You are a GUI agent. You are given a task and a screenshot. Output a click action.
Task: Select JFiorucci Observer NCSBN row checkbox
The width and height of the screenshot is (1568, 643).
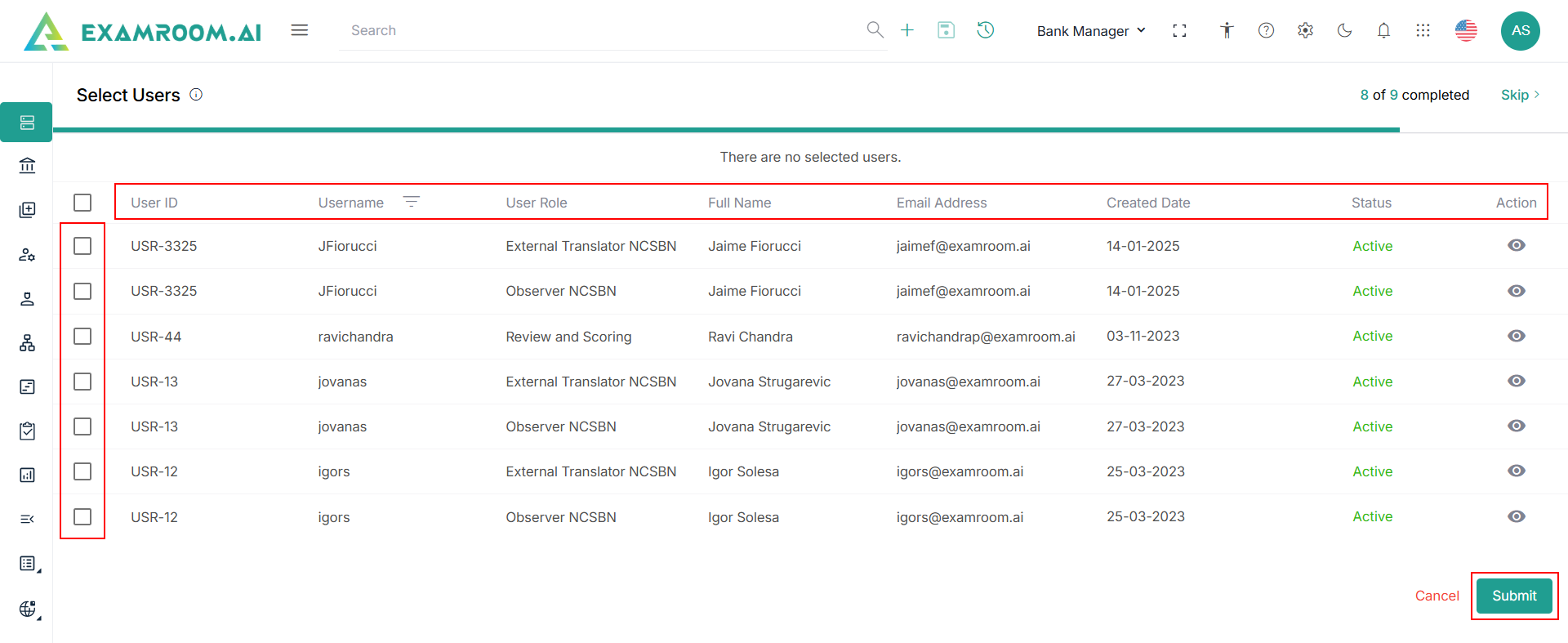click(82, 292)
